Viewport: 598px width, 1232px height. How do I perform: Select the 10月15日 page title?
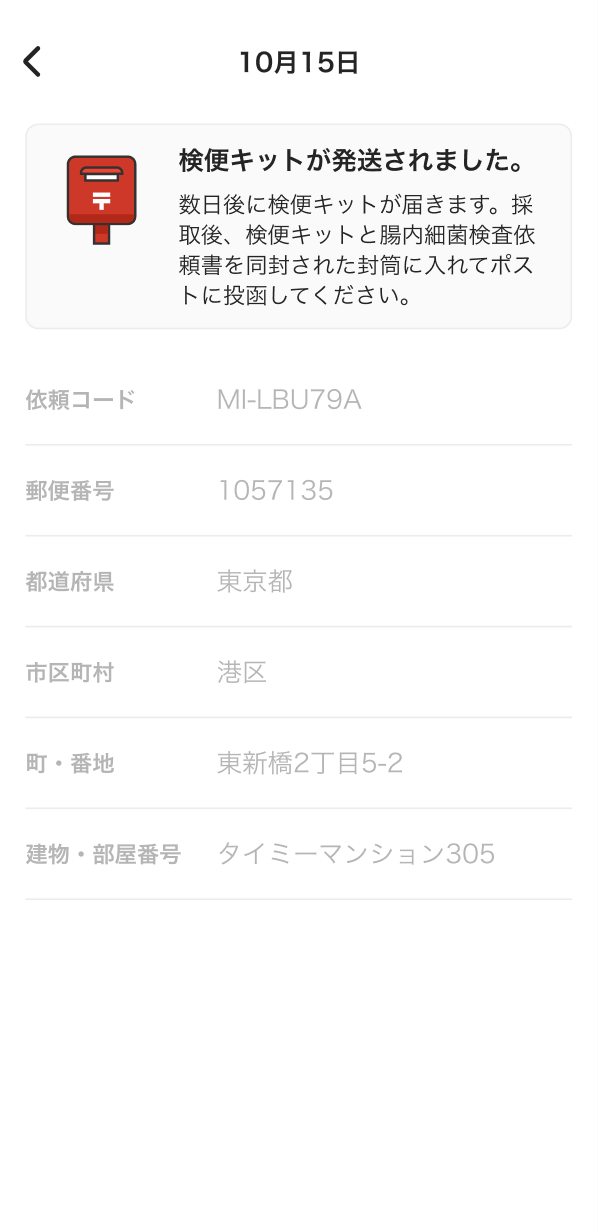pos(299,62)
